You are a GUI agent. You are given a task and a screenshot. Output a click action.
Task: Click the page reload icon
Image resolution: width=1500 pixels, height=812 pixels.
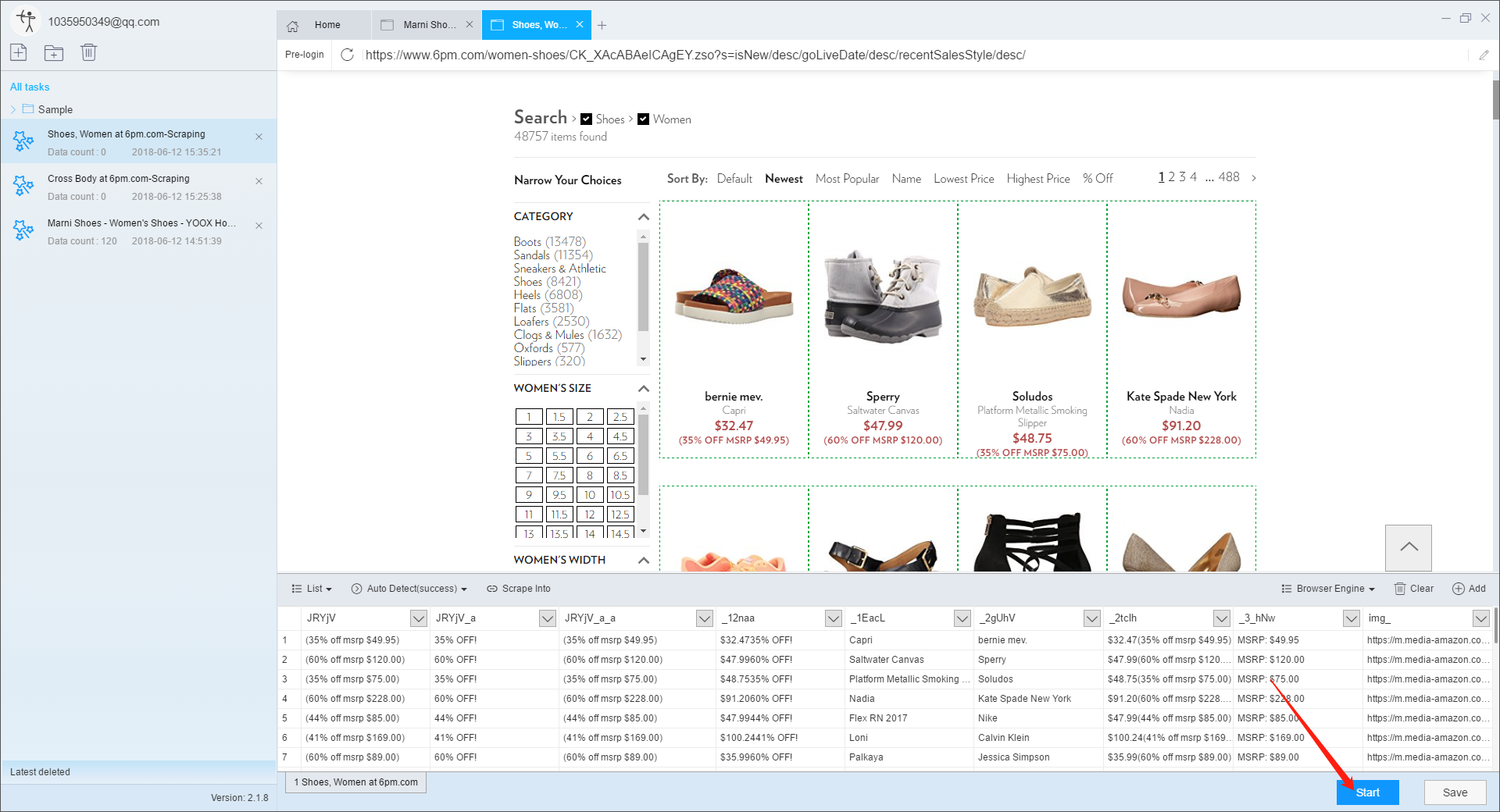click(x=348, y=55)
